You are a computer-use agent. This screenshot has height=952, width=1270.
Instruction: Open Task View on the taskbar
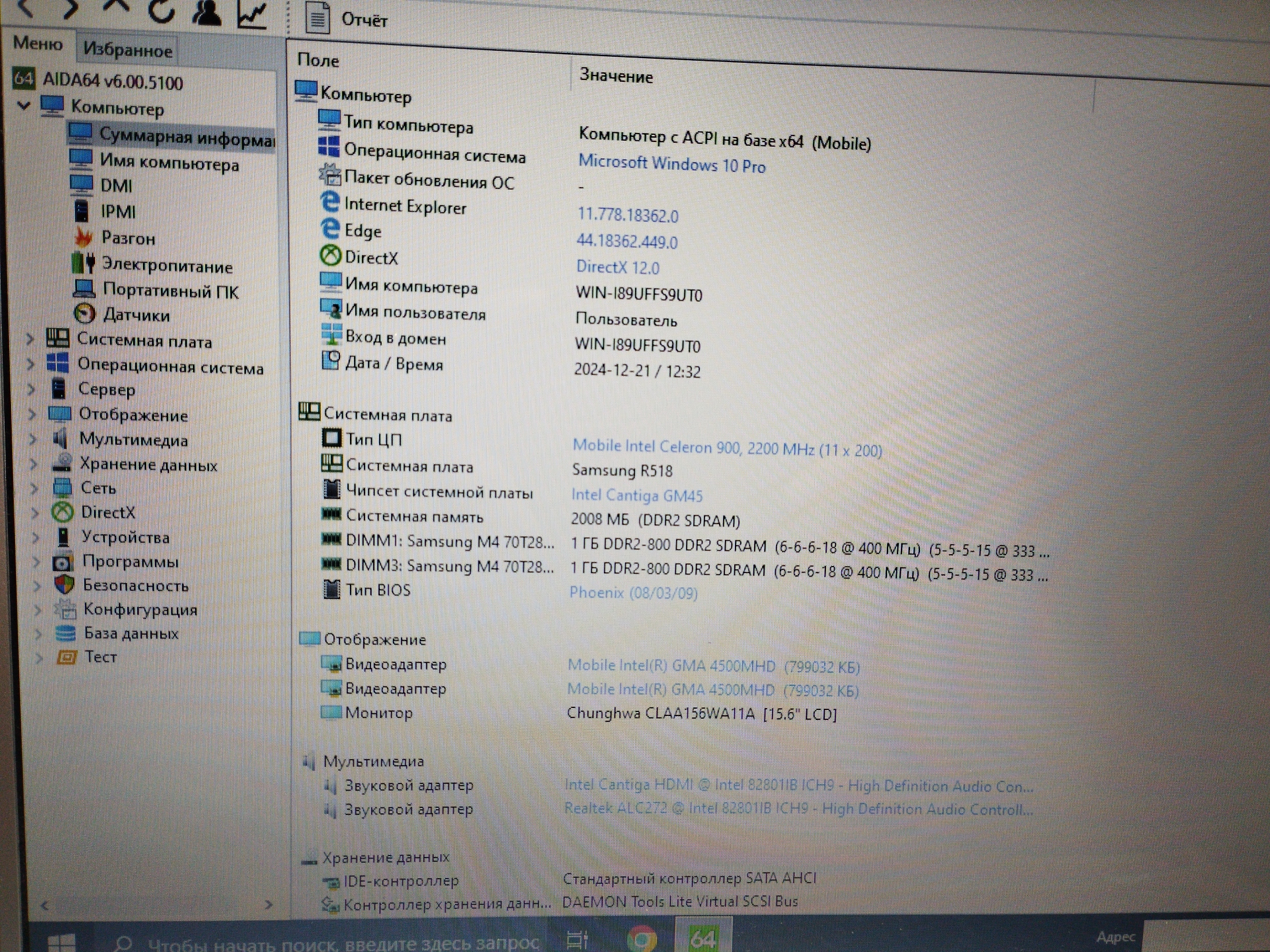[x=577, y=939]
